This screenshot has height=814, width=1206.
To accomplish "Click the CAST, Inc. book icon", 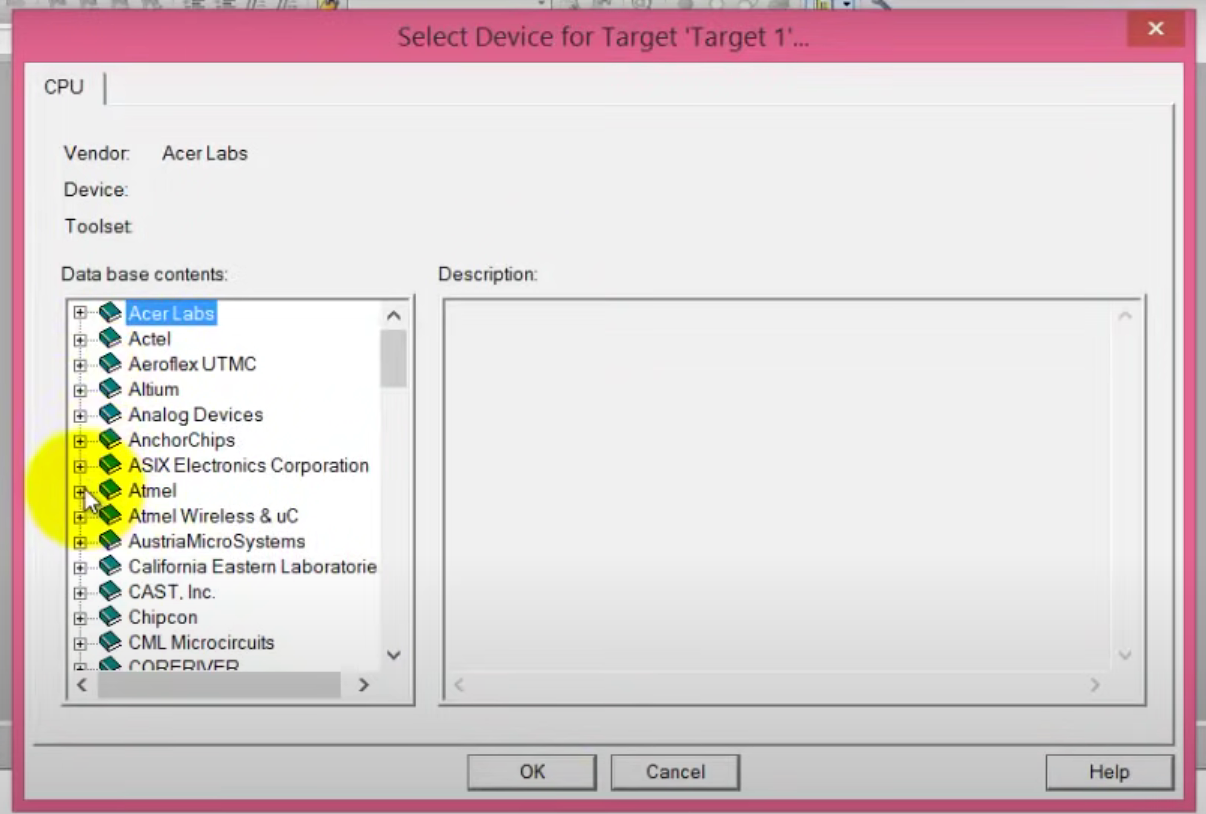I will (110, 592).
